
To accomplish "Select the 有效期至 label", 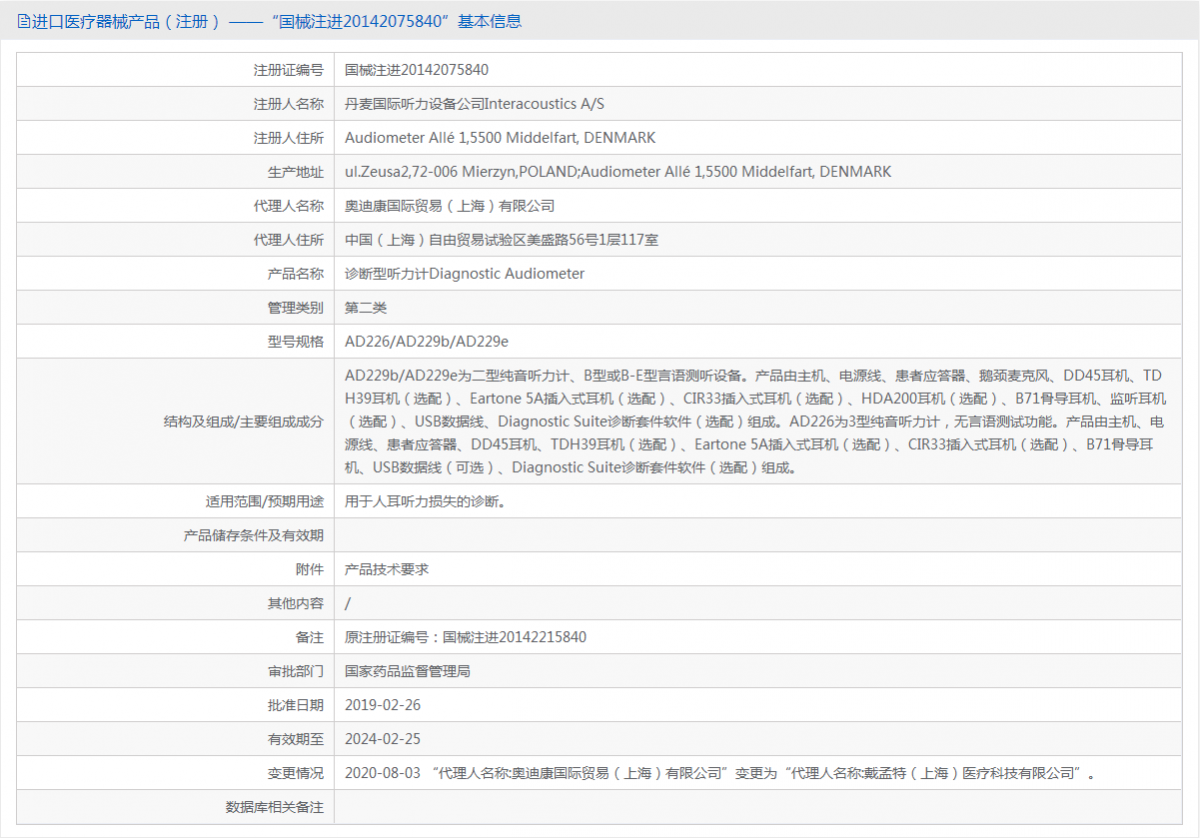I will 296,740.
